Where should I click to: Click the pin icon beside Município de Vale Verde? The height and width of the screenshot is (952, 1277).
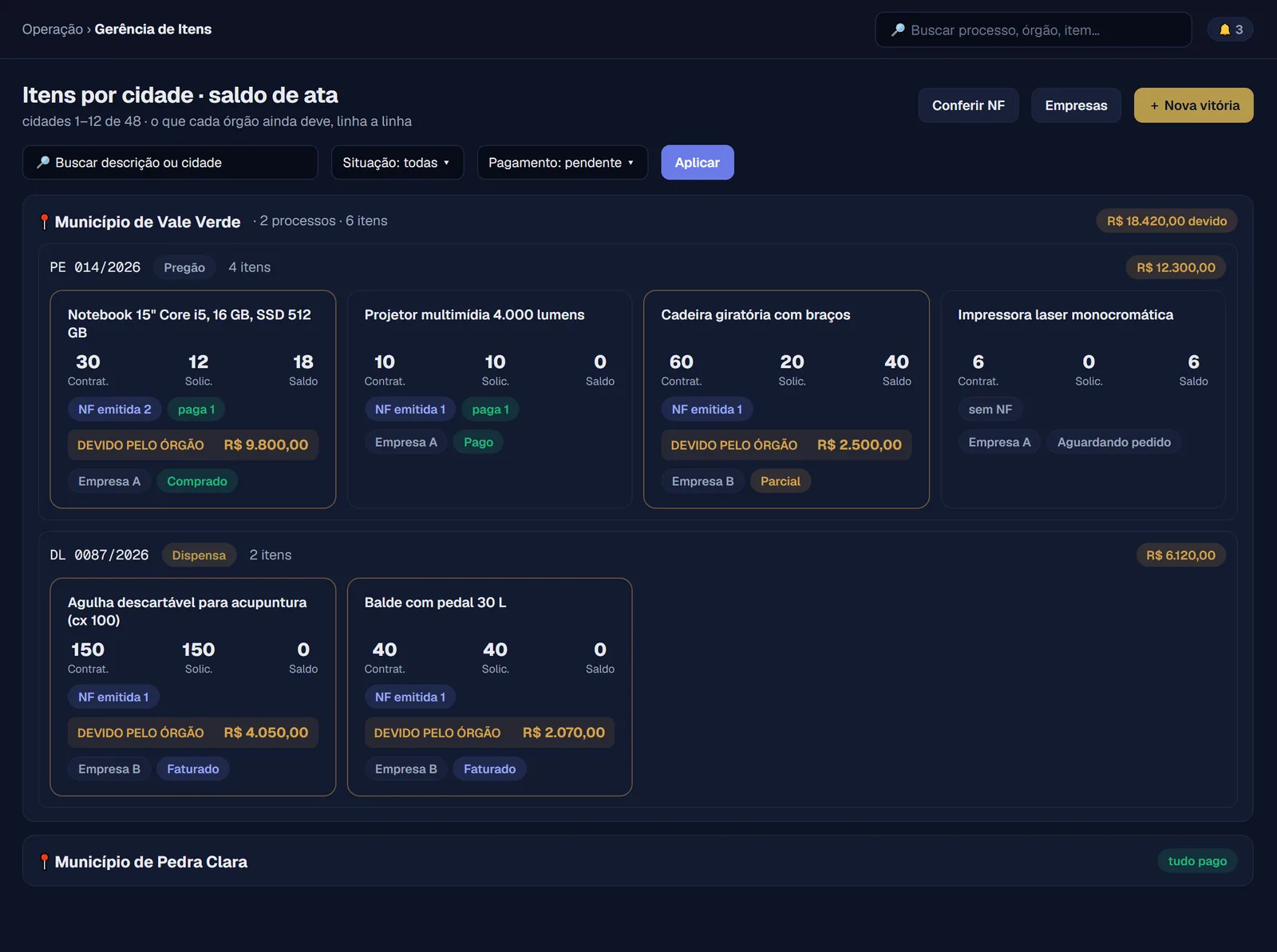point(45,222)
